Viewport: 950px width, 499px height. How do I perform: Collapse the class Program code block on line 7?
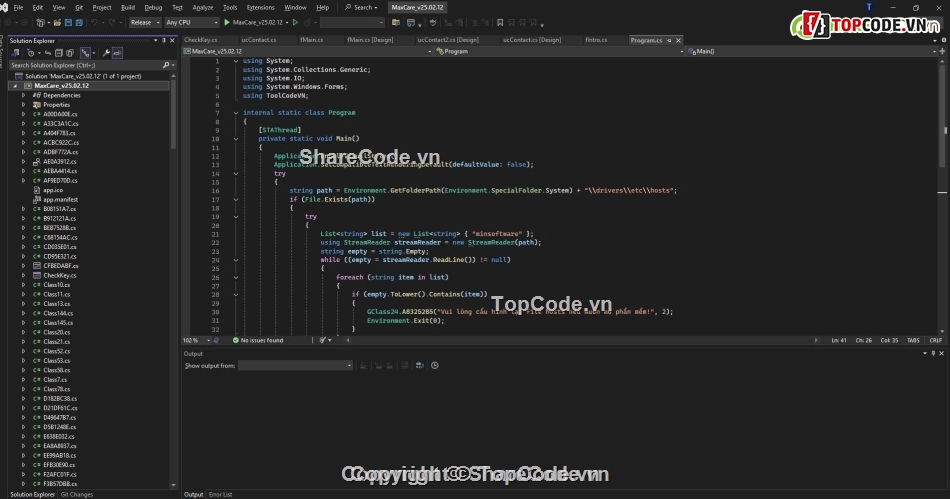pyautogui.click(x=236, y=113)
